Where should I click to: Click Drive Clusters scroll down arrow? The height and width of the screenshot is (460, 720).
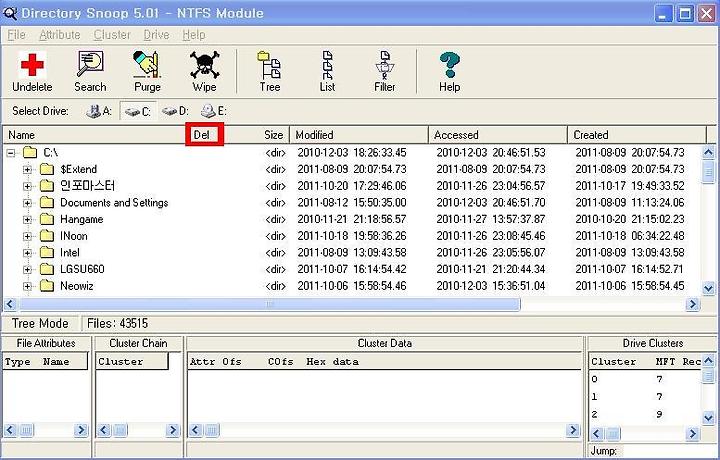pyautogui.click(x=709, y=418)
